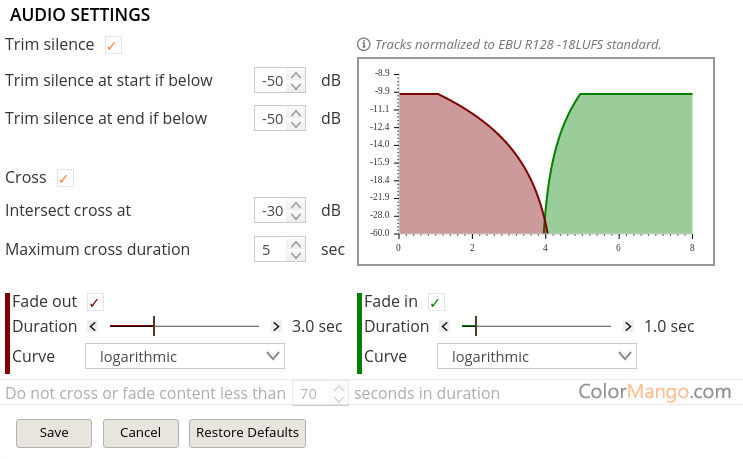Click the Maximum cross duration input field

click(x=269, y=250)
